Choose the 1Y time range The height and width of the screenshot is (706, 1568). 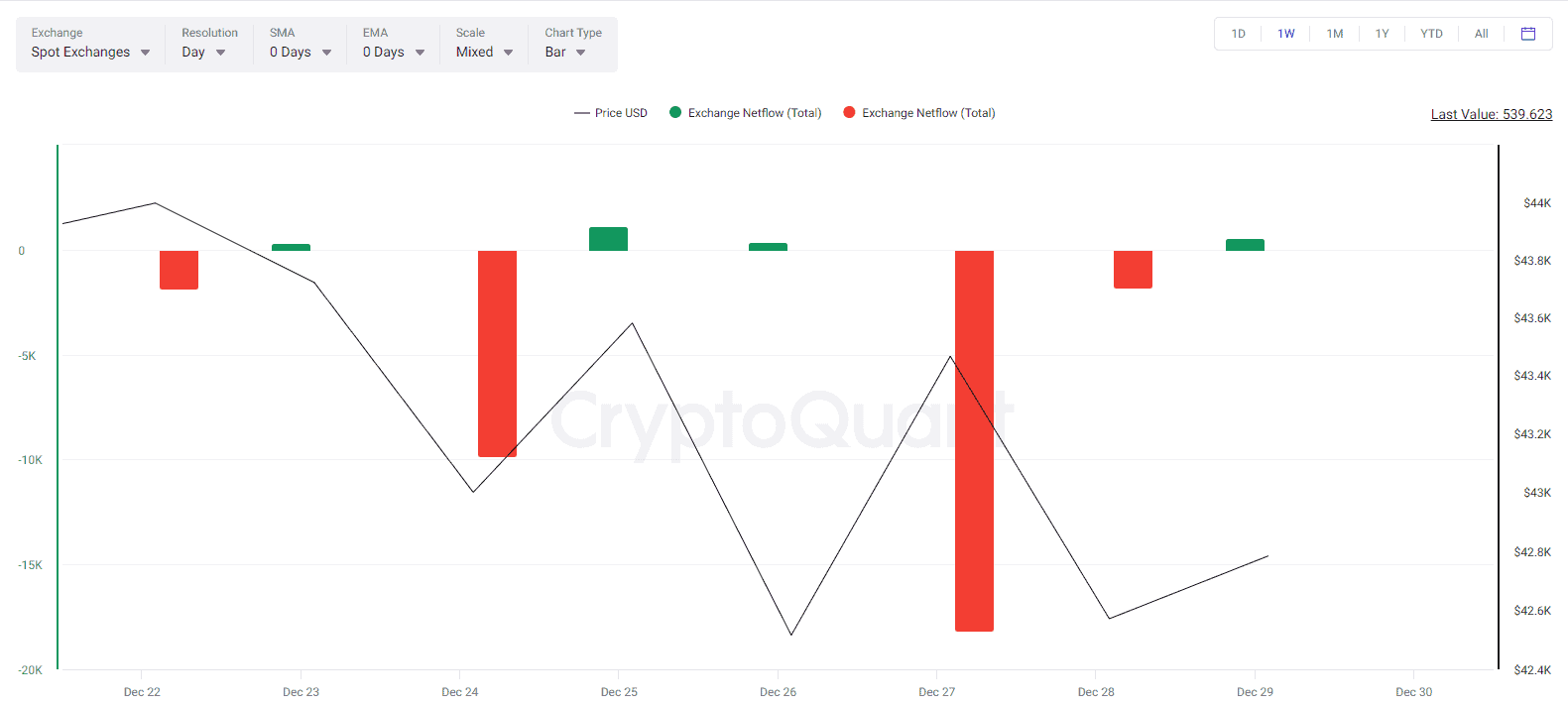[1383, 34]
